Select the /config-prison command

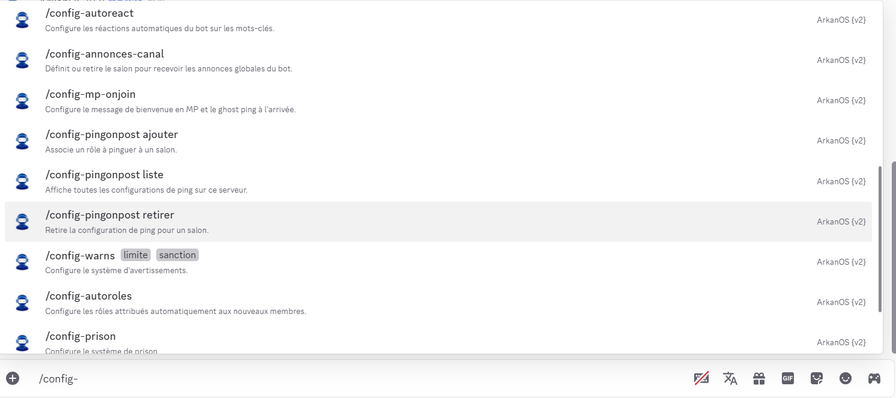point(438,343)
